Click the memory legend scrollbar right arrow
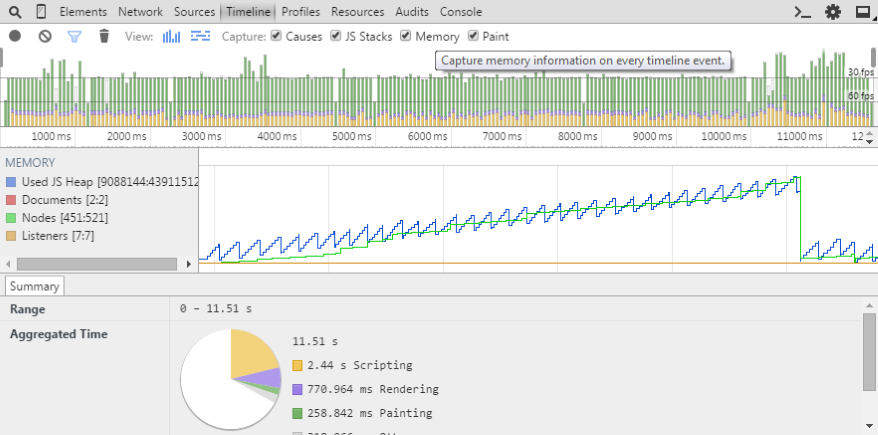Image resolution: width=878 pixels, height=435 pixels. tap(190, 264)
